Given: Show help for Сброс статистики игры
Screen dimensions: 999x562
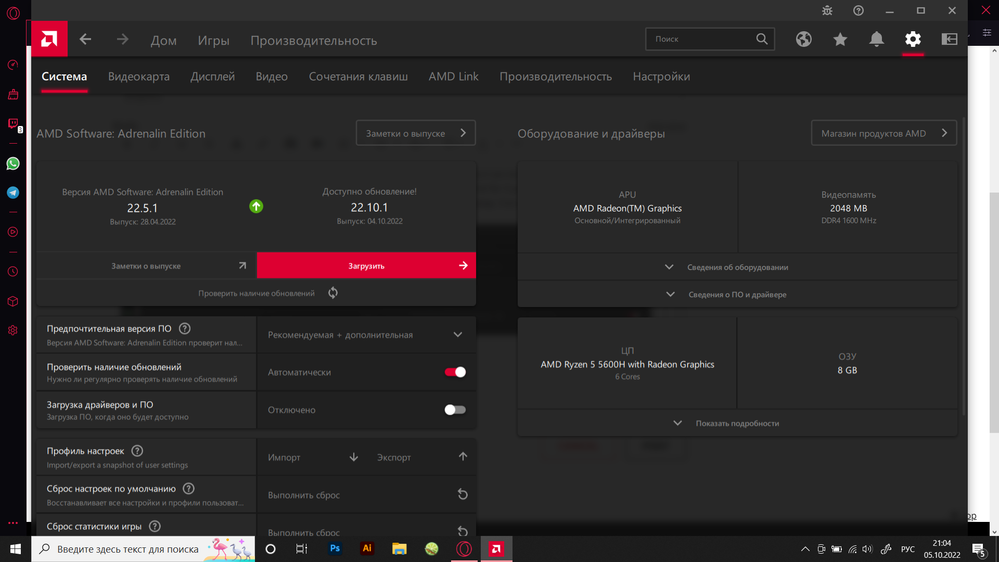Looking at the screenshot, I should click(x=155, y=526).
